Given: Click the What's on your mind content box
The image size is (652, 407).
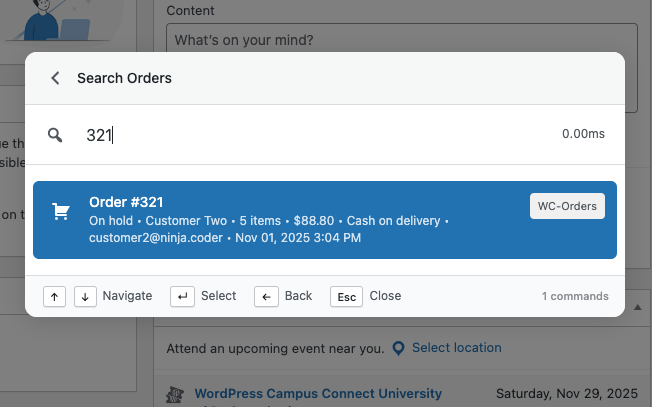Looking at the screenshot, I should point(400,42).
